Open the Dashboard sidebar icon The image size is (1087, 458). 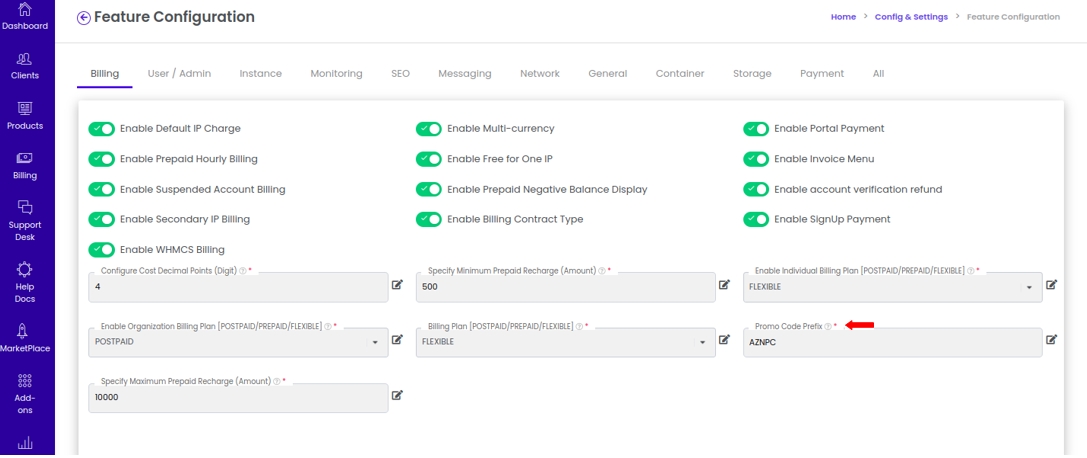click(x=25, y=10)
